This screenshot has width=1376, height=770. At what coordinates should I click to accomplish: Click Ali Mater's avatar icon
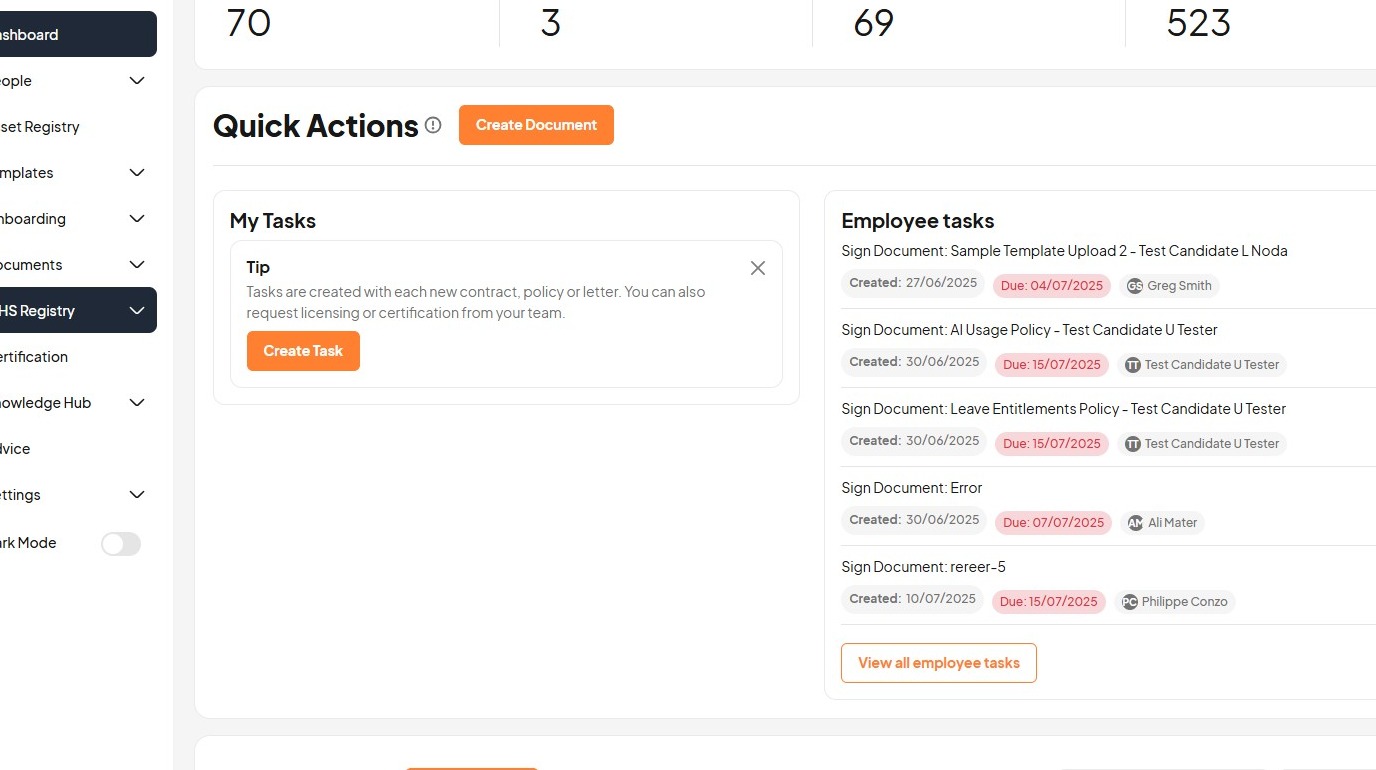tap(1135, 523)
